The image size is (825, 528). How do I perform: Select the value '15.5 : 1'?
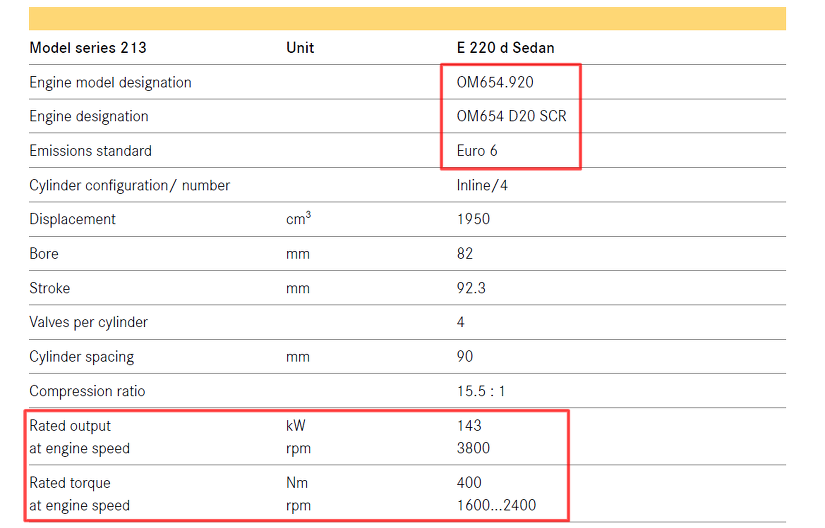click(481, 391)
